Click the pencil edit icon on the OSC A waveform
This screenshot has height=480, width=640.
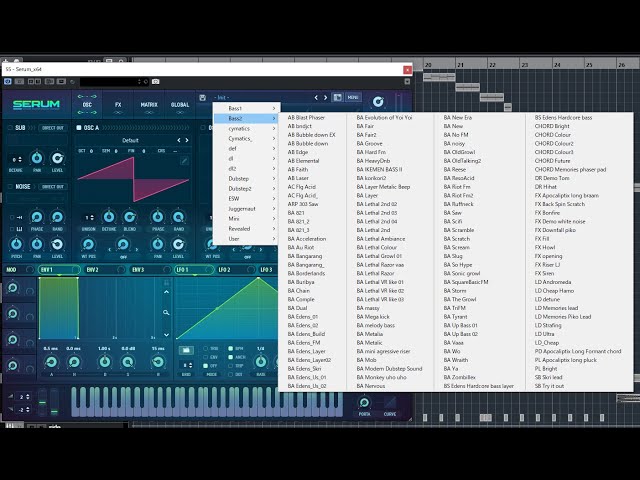pos(184,161)
